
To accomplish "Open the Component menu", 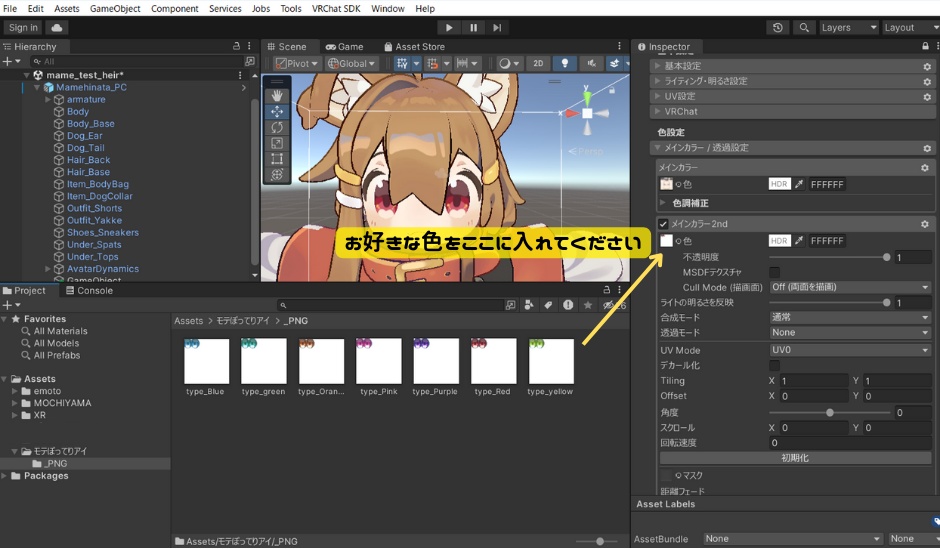I will point(174,8).
